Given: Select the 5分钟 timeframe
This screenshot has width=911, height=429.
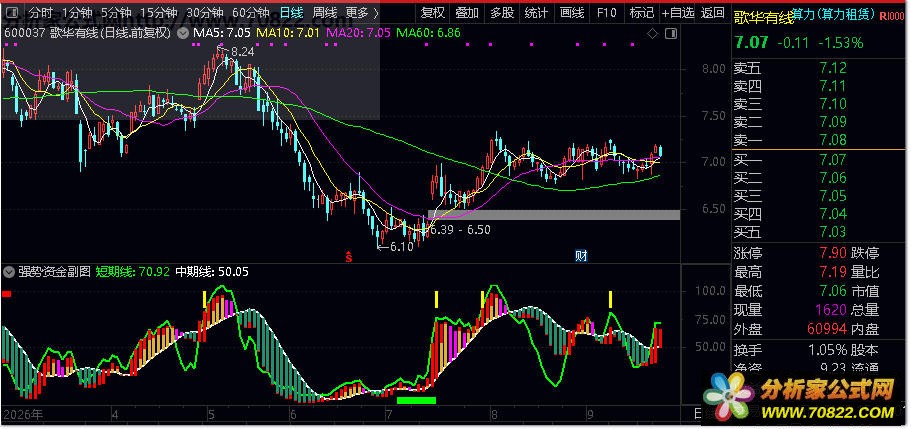Looking at the screenshot, I should point(116,12).
